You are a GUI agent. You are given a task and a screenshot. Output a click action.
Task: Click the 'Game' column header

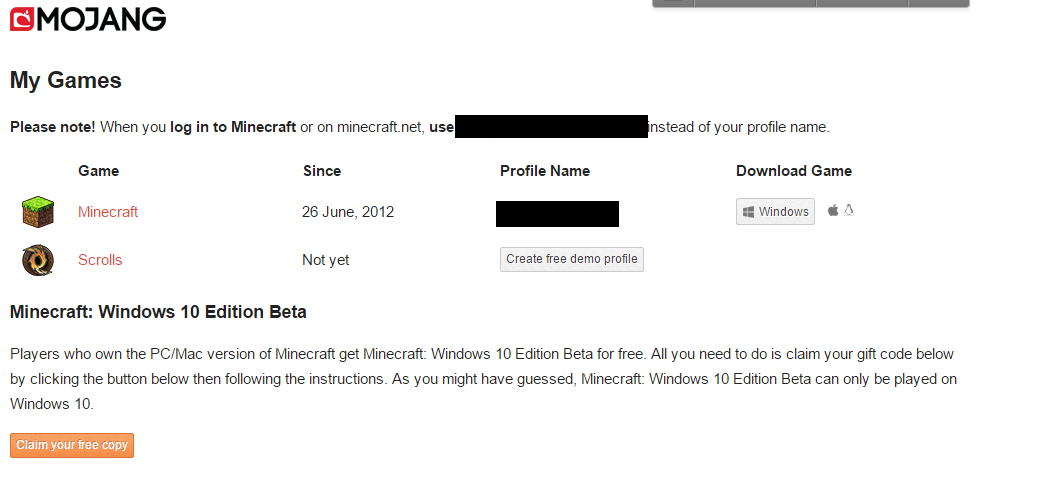pos(99,171)
